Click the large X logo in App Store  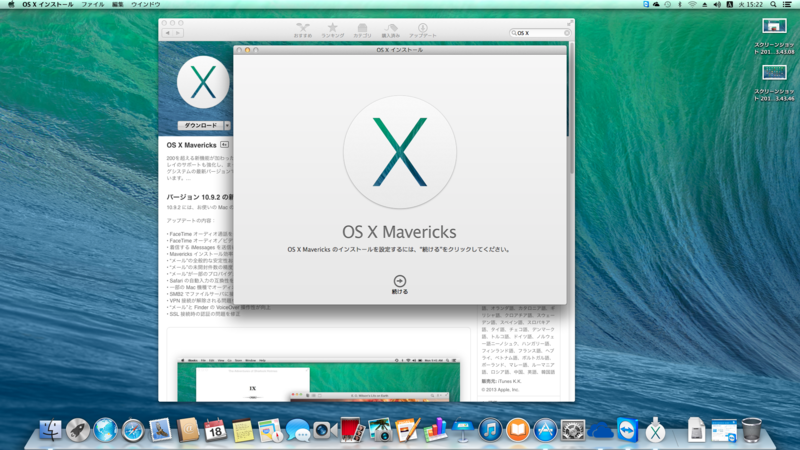coord(203,82)
